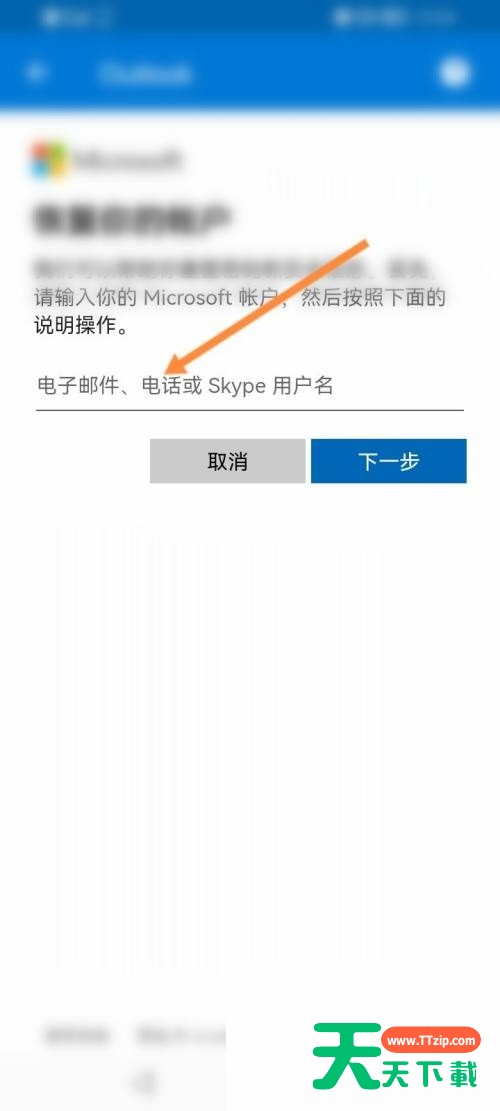Click the 天天下載 text watermark
The image size is (500, 1111).
click(x=431, y=1073)
